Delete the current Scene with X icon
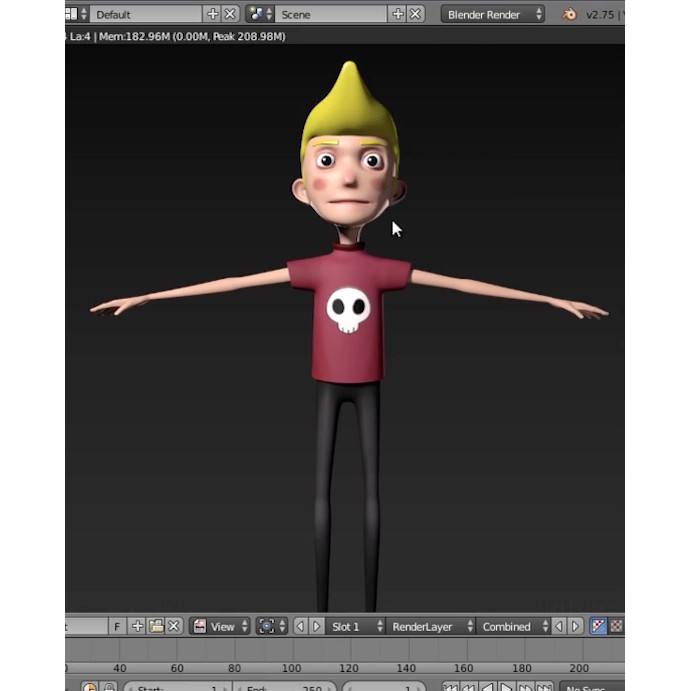The image size is (691, 691). tap(416, 14)
